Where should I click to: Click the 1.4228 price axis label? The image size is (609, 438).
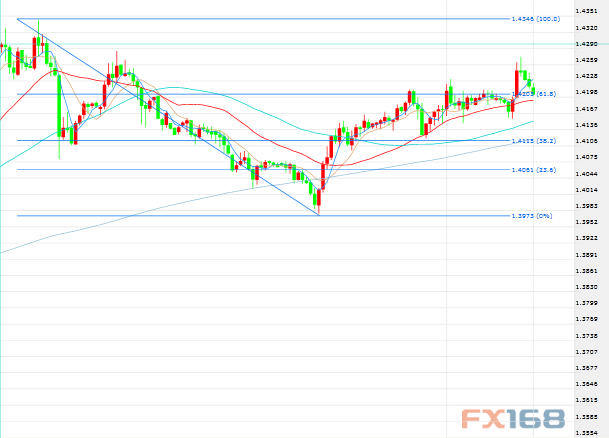point(586,76)
